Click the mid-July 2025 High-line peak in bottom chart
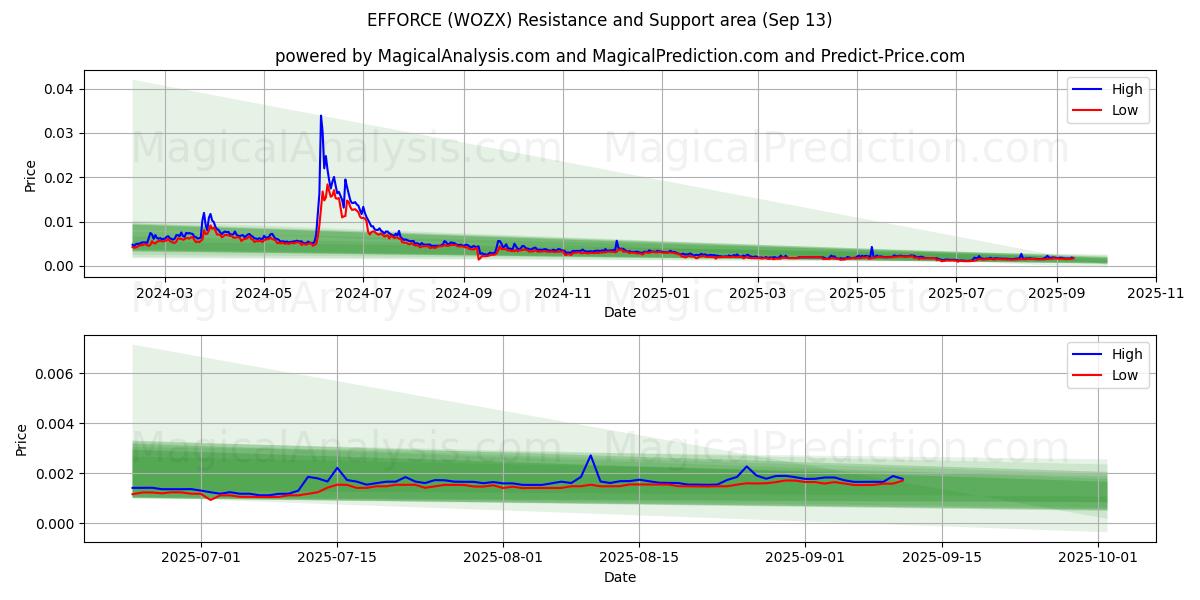Screen dimensions: 1200x600 point(337,467)
